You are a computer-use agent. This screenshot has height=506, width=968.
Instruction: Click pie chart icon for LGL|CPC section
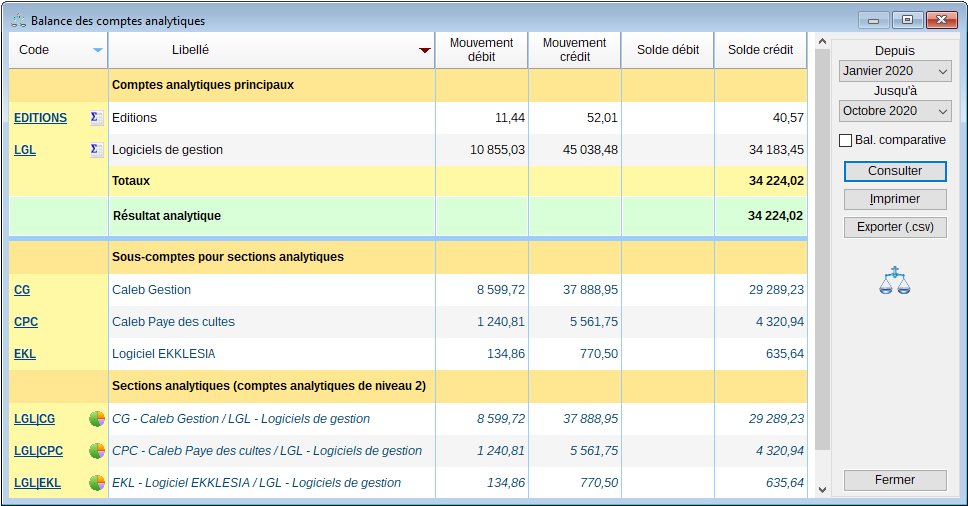(97, 451)
